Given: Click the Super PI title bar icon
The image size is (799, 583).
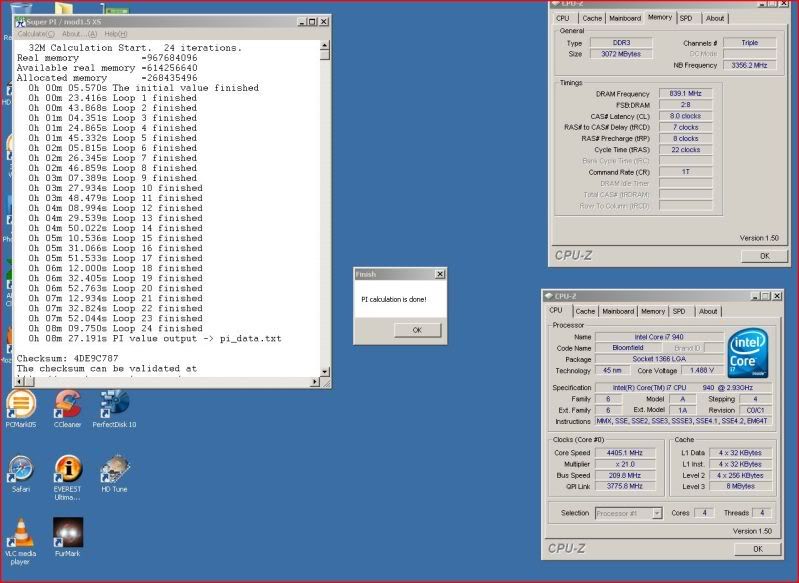Looking at the screenshot, I should (x=20, y=22).
